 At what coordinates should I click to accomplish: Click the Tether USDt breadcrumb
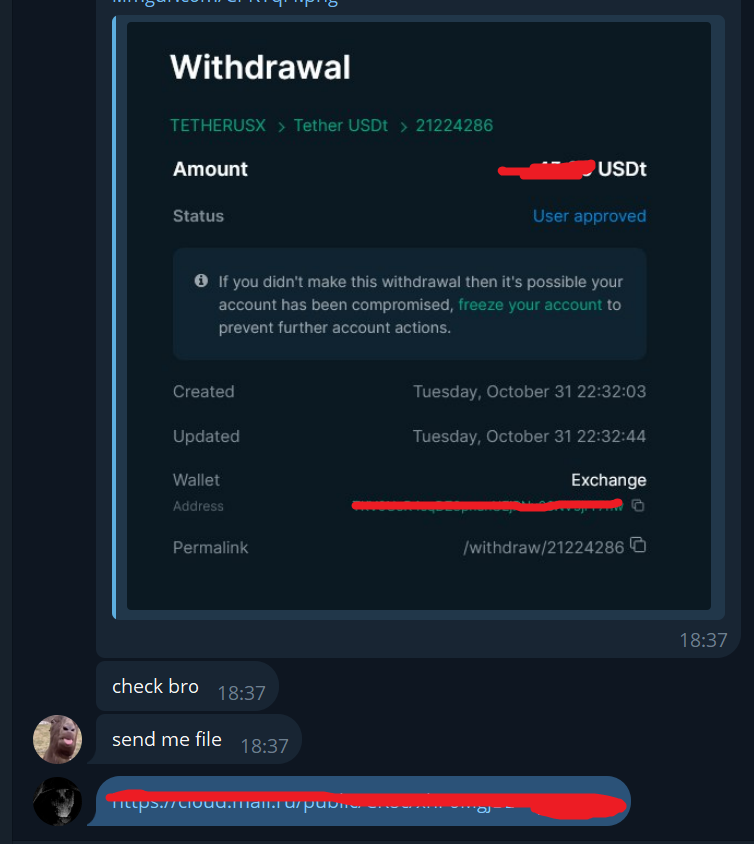(x=341, y=125)
